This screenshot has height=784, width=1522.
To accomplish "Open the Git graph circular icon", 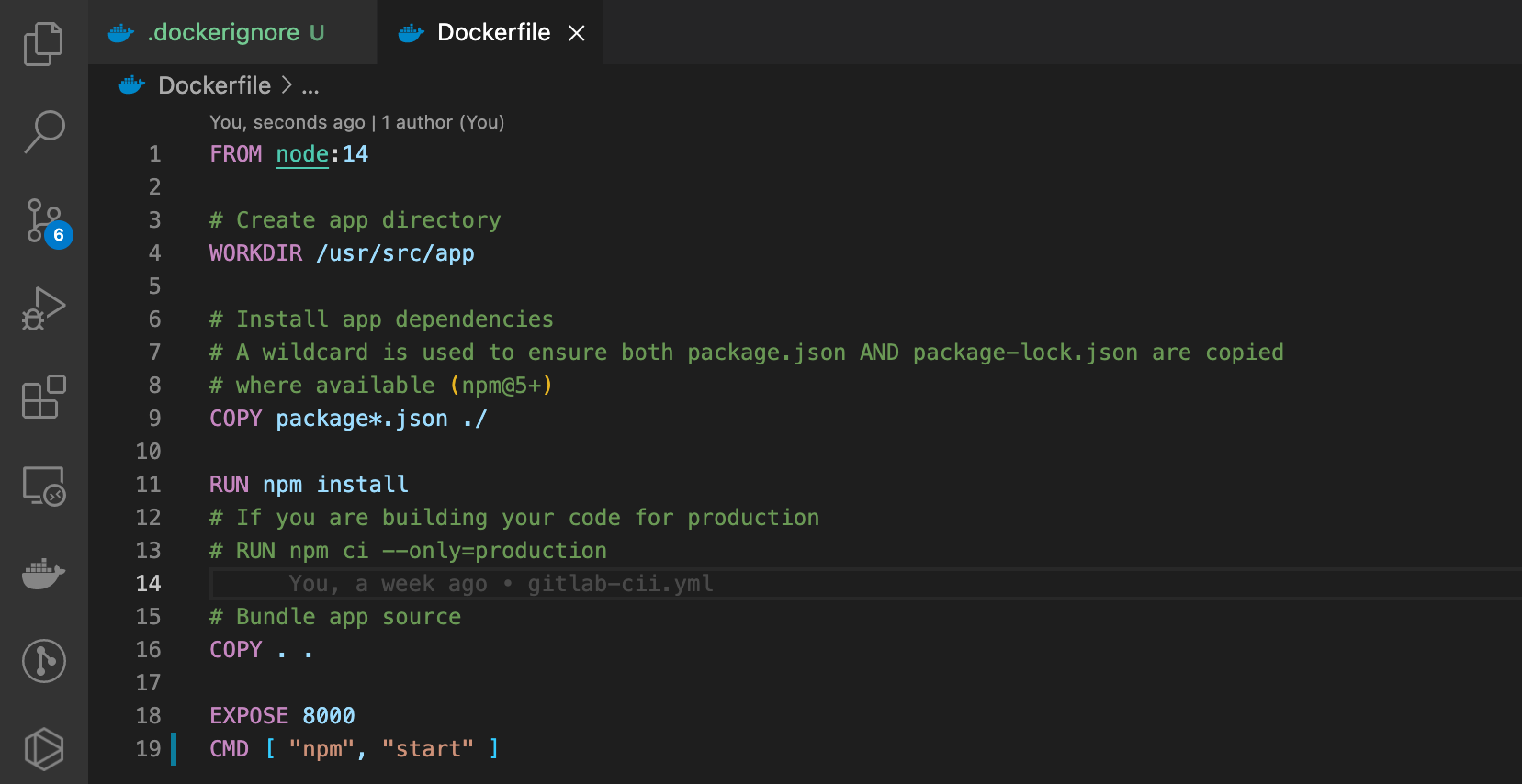I will [43, 661].
